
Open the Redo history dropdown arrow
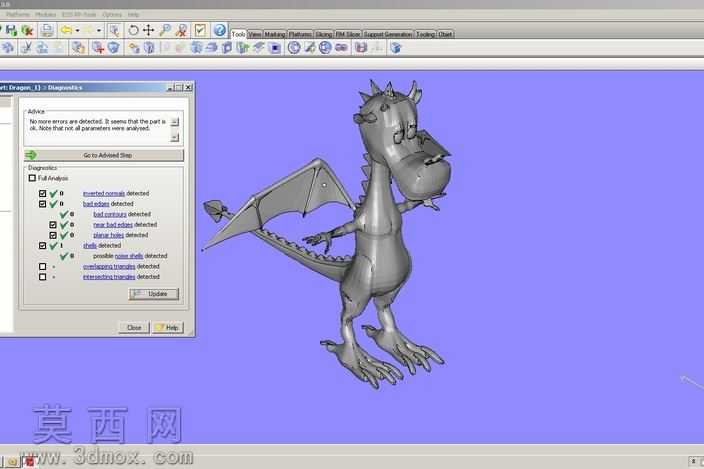click(99, 31)
